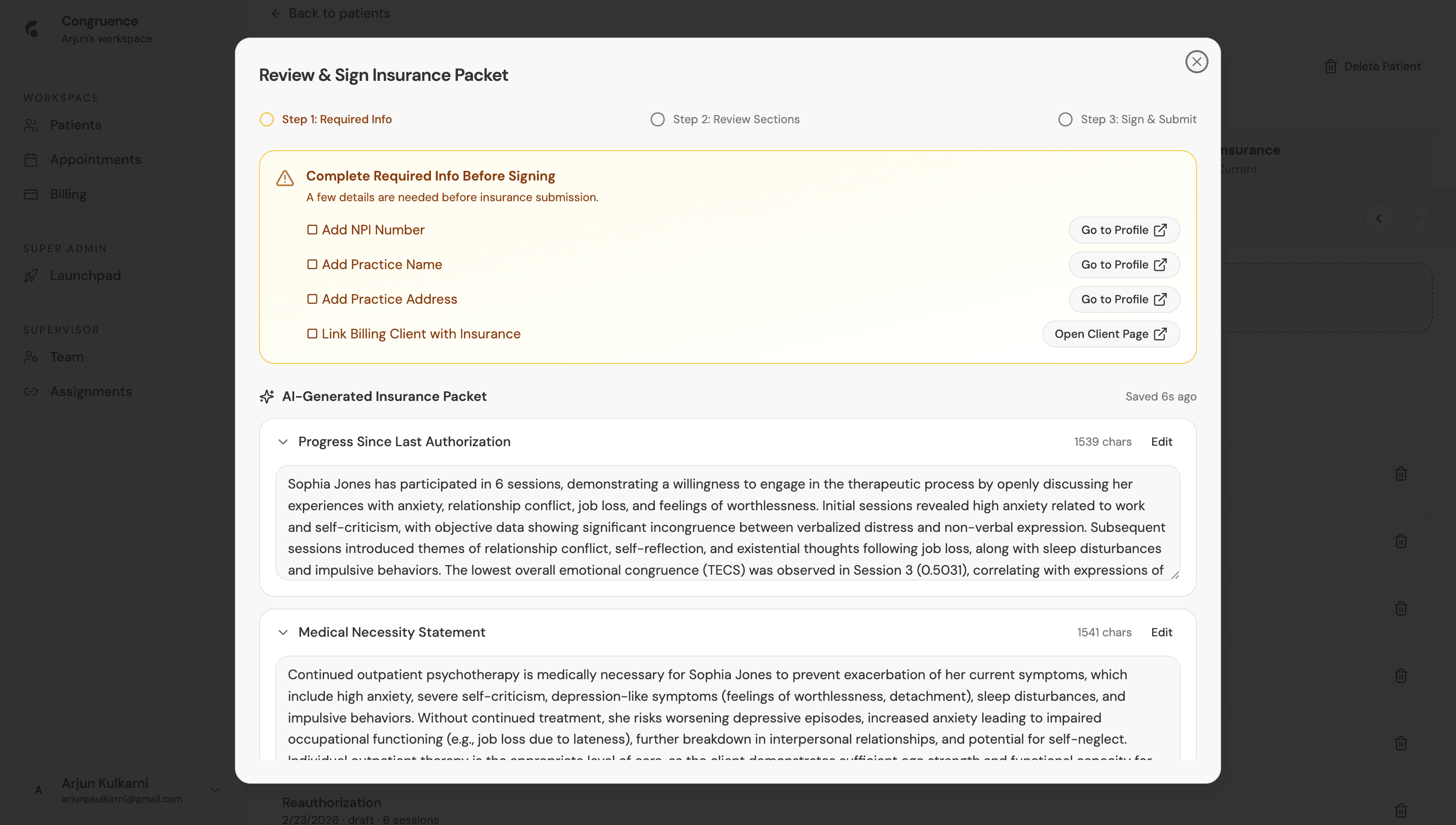Click the Billing card icon
Viewport: 1456px width, 825px height.
tap(31, 194)
